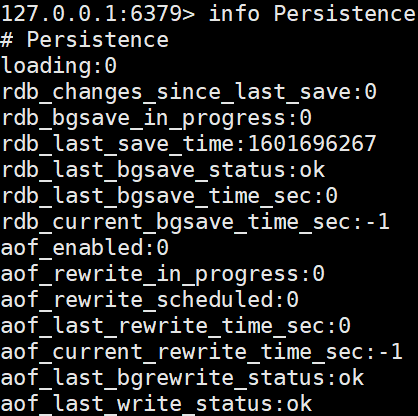The height and width of the screenshot is (416, 418).
Task: Select the rdb_changes_since_last_save line
Action: point(189,92)
